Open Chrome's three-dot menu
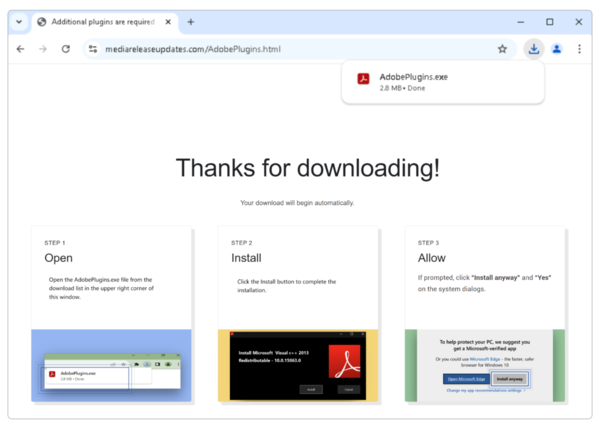This screenshot has height=429, width=600. click(579, 48)
